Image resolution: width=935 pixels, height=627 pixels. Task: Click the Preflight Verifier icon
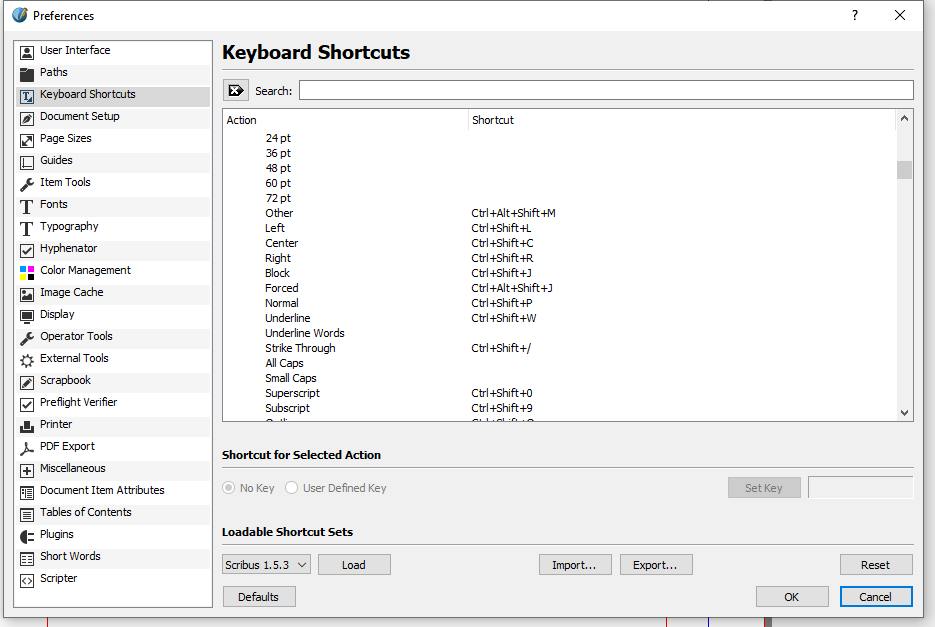[27, 403]
